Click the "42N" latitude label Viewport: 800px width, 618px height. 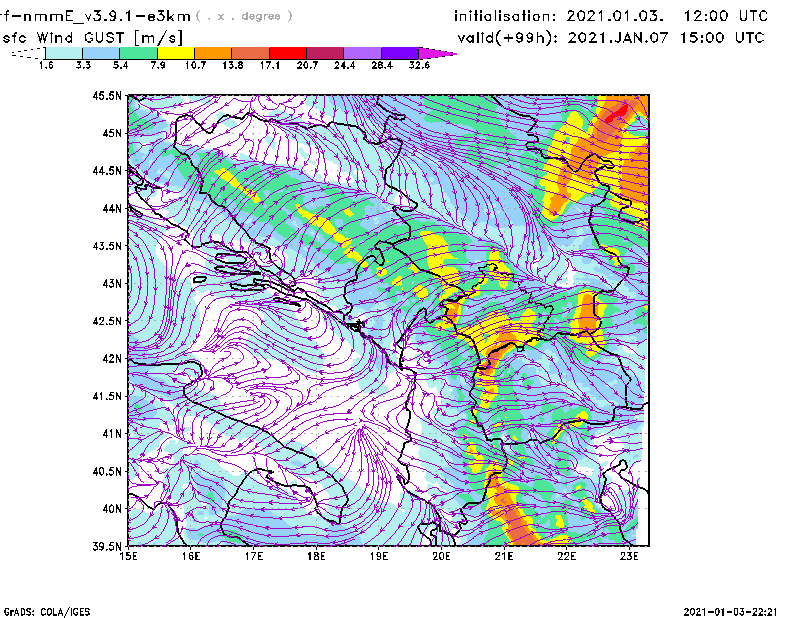112,359
